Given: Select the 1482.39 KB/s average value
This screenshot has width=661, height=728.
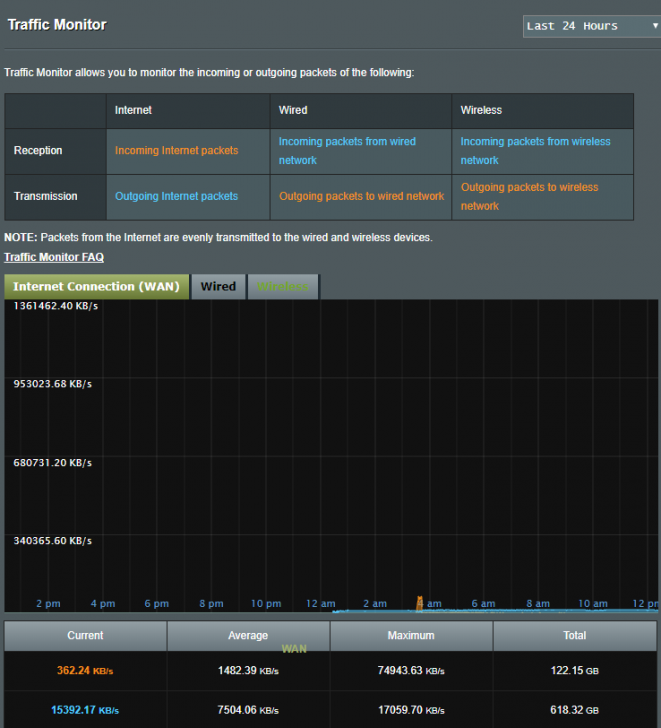Looking at the screenshot, I should point(248,670).
